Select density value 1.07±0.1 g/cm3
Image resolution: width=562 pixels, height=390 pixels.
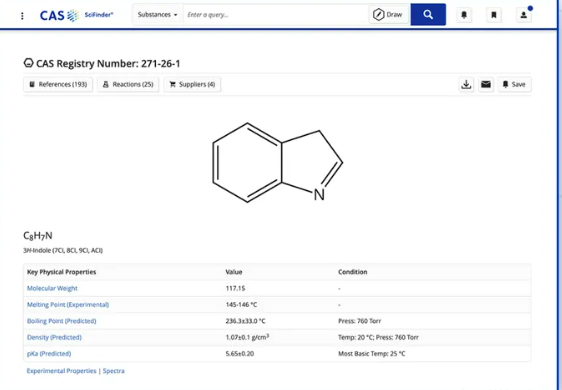point(247,337)
